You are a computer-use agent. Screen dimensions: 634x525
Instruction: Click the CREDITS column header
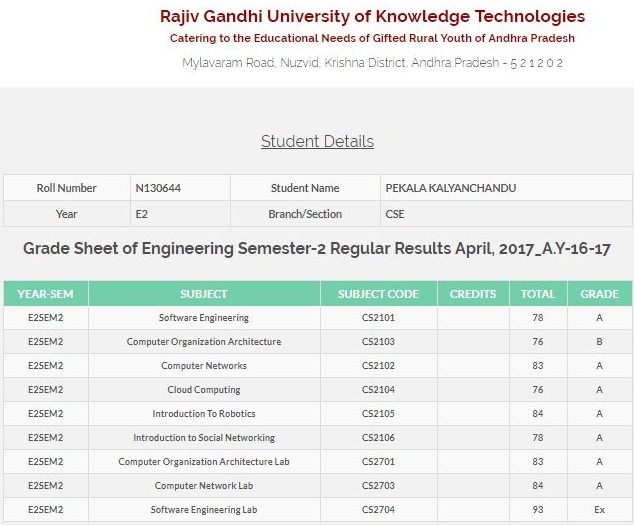(473, 294)
